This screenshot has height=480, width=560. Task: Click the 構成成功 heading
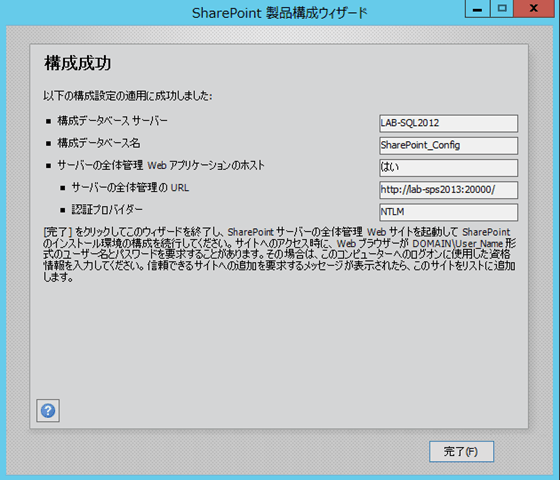tap(78, 63)
